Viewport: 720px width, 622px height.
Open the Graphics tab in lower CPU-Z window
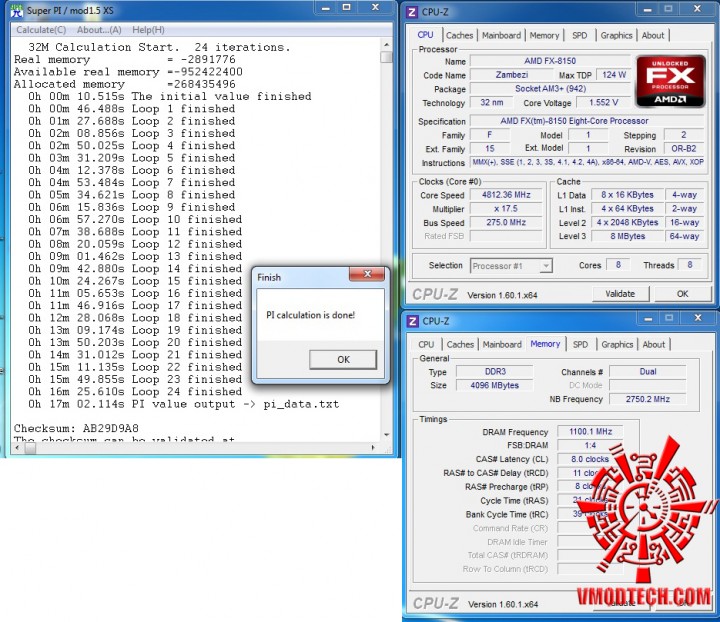(x=617, y=344)
